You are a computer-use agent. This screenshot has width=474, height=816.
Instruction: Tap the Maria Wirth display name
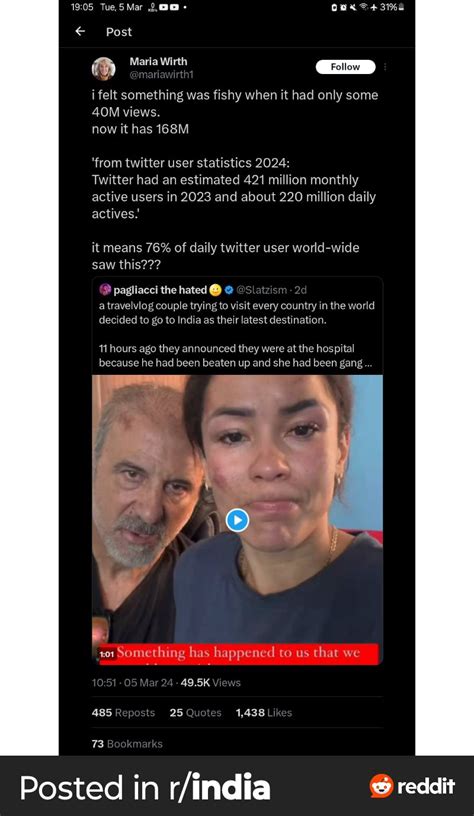tap(158, 61)
